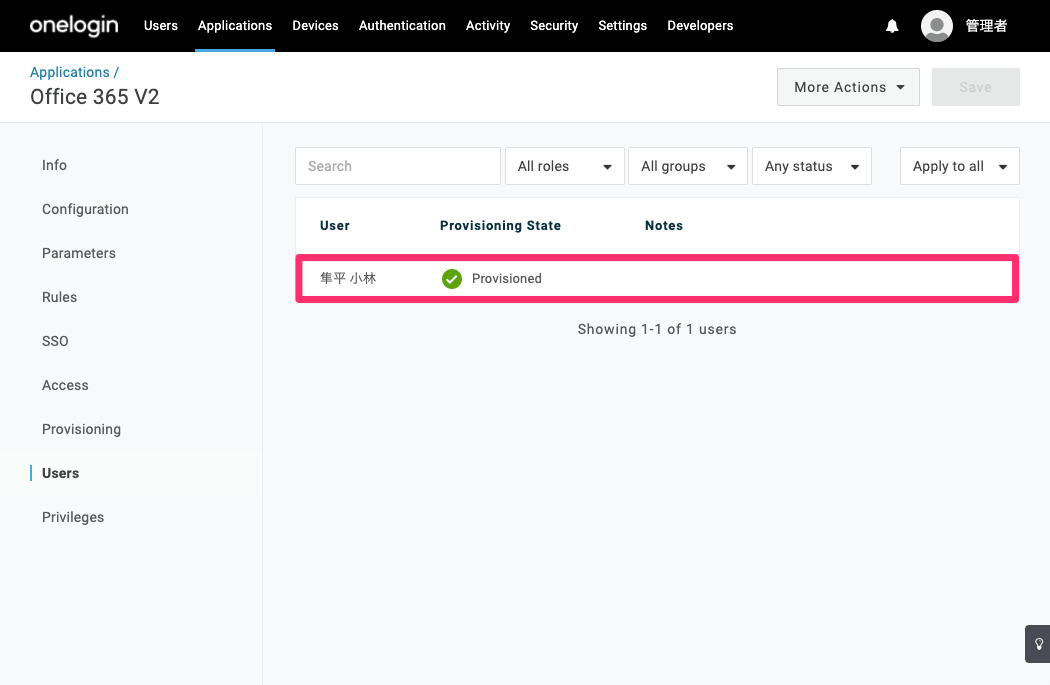Click the Office 365 V2 title
The width and height of the screenshot is (1050, 685).
tap(94, 97)
